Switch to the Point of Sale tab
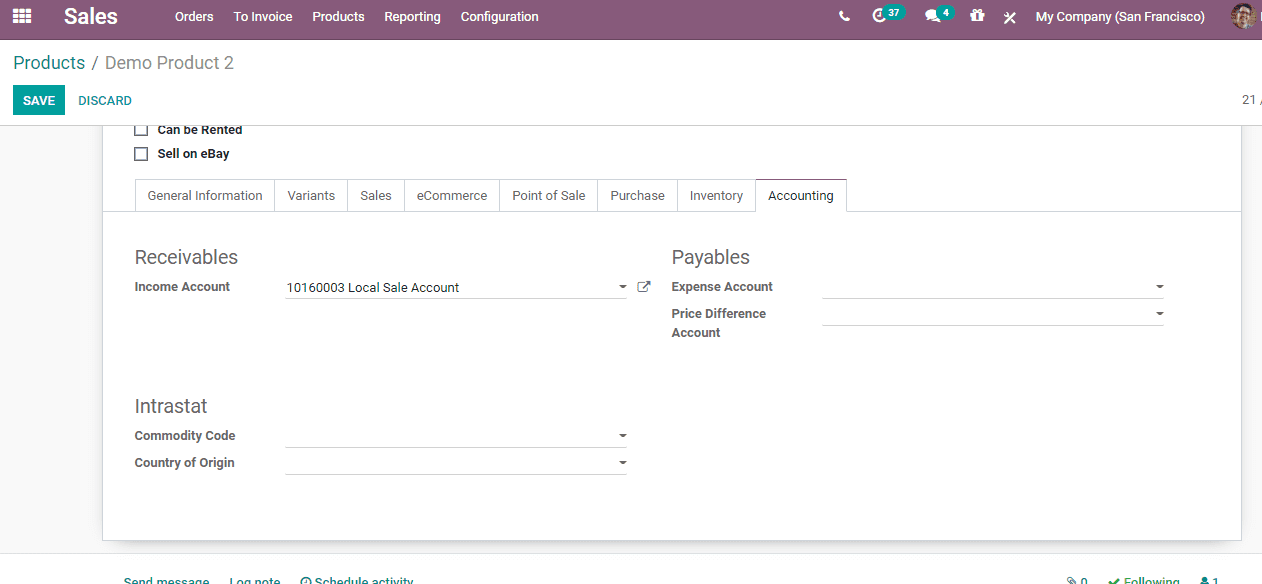The width and height of the screenshot is (1262, 584). (549, 196)
